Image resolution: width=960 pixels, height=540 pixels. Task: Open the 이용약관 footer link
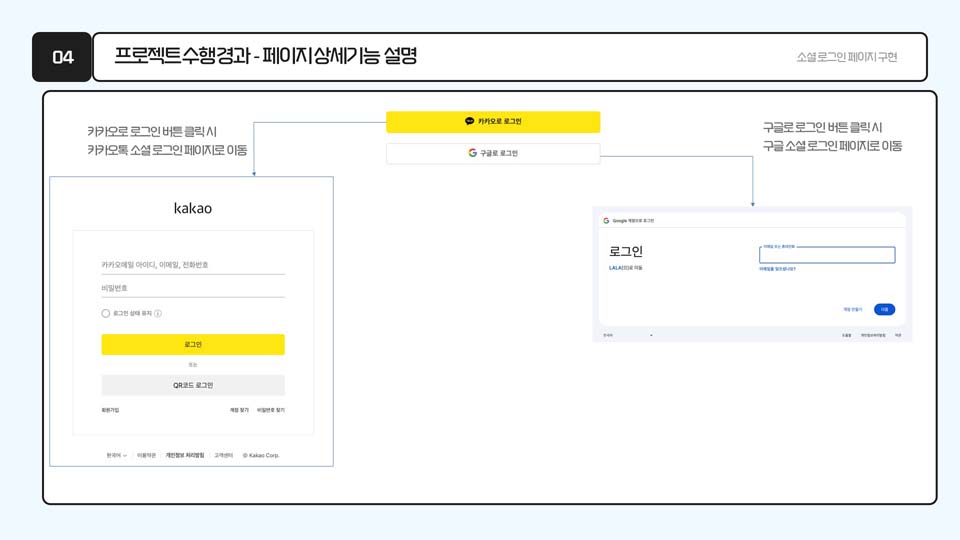click(x=146, y=456)
